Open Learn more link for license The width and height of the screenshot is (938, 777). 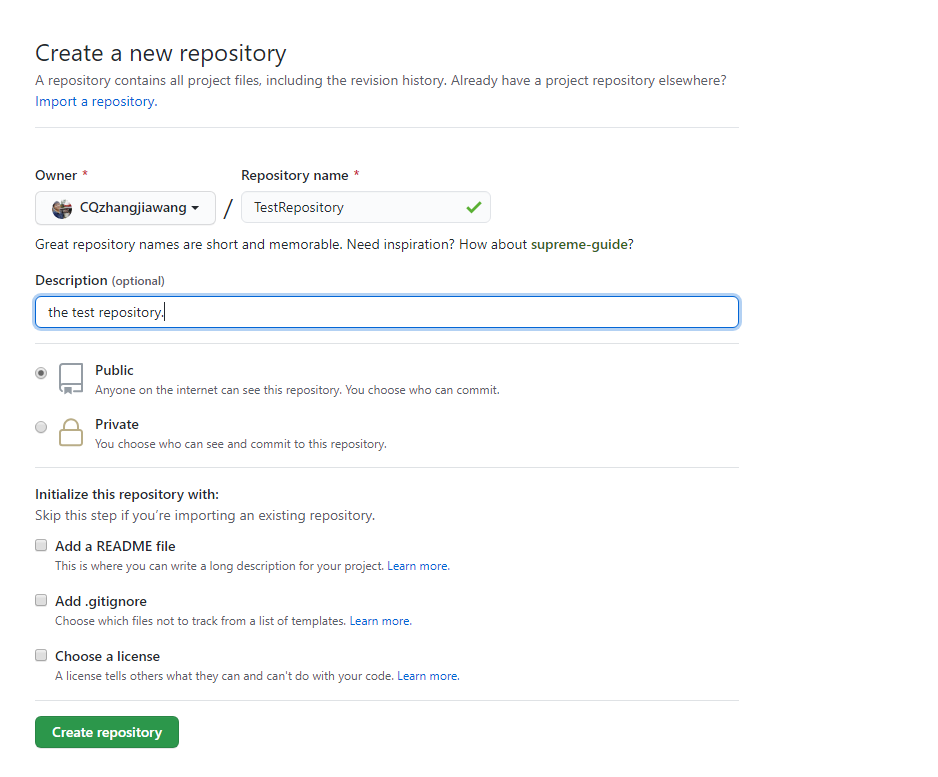428,676
